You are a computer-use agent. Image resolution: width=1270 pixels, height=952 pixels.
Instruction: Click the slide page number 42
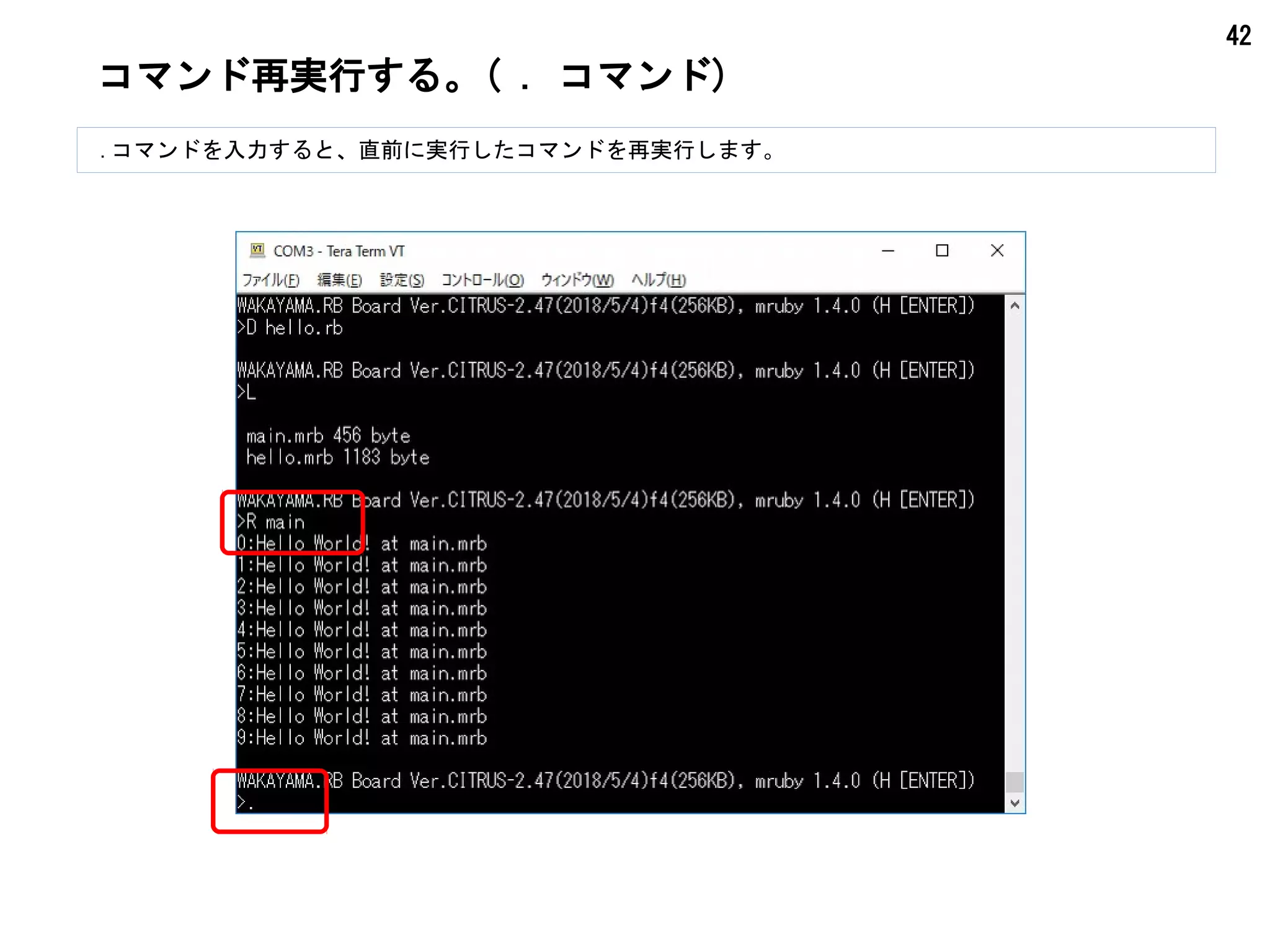pos(1238,35)
